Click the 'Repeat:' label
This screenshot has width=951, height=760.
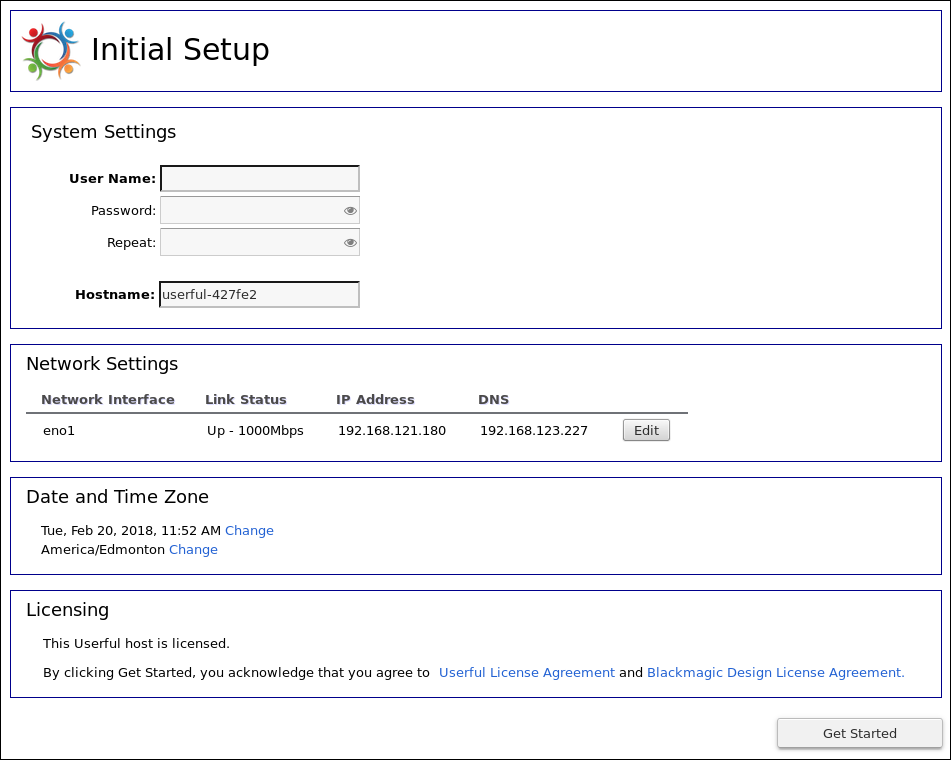[131, 243]
